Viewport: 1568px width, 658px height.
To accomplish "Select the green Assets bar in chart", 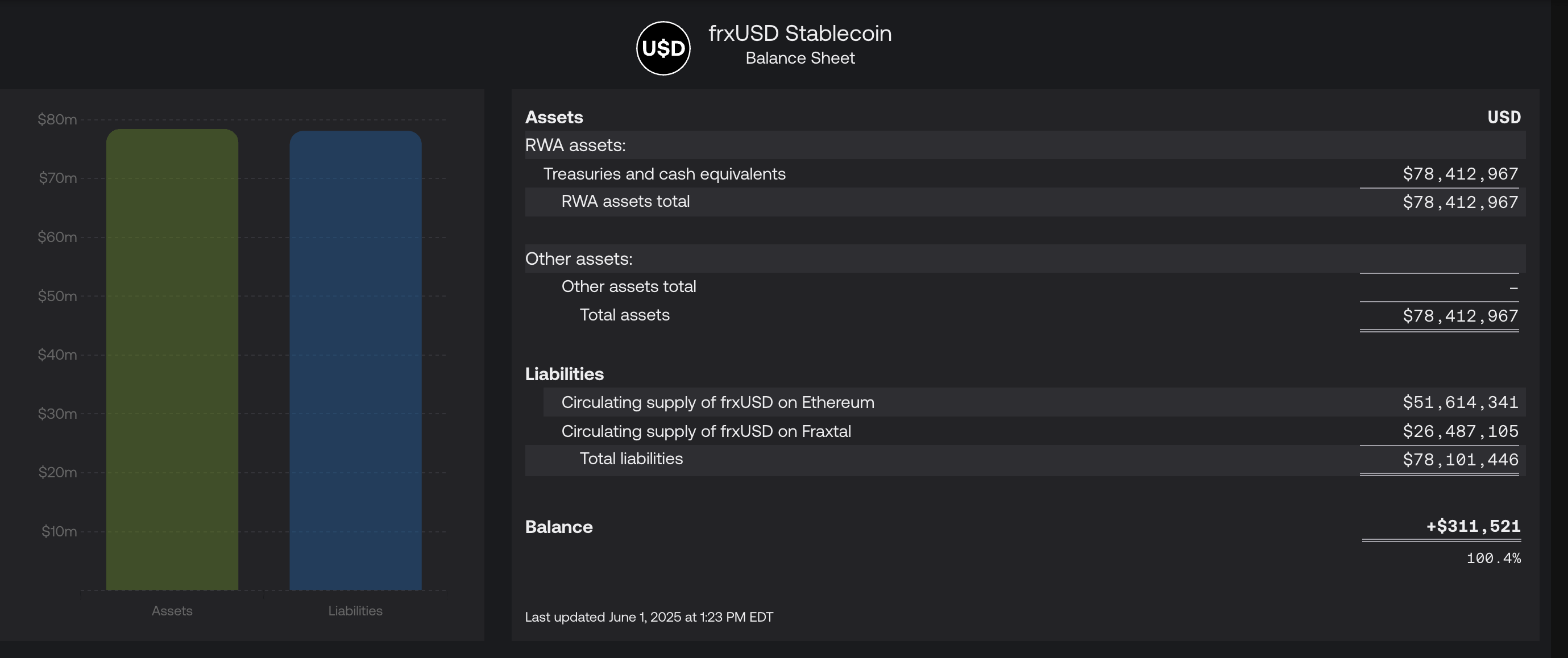I will click(x=172, y=359).
